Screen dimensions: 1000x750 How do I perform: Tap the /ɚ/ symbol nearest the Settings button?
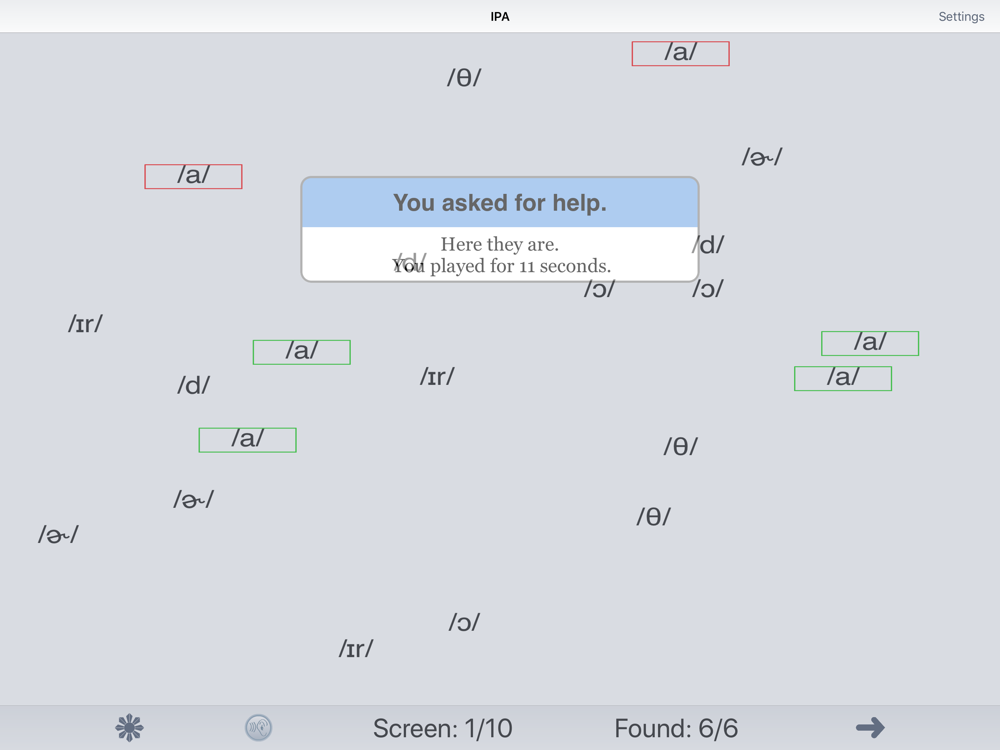[761, 157]
